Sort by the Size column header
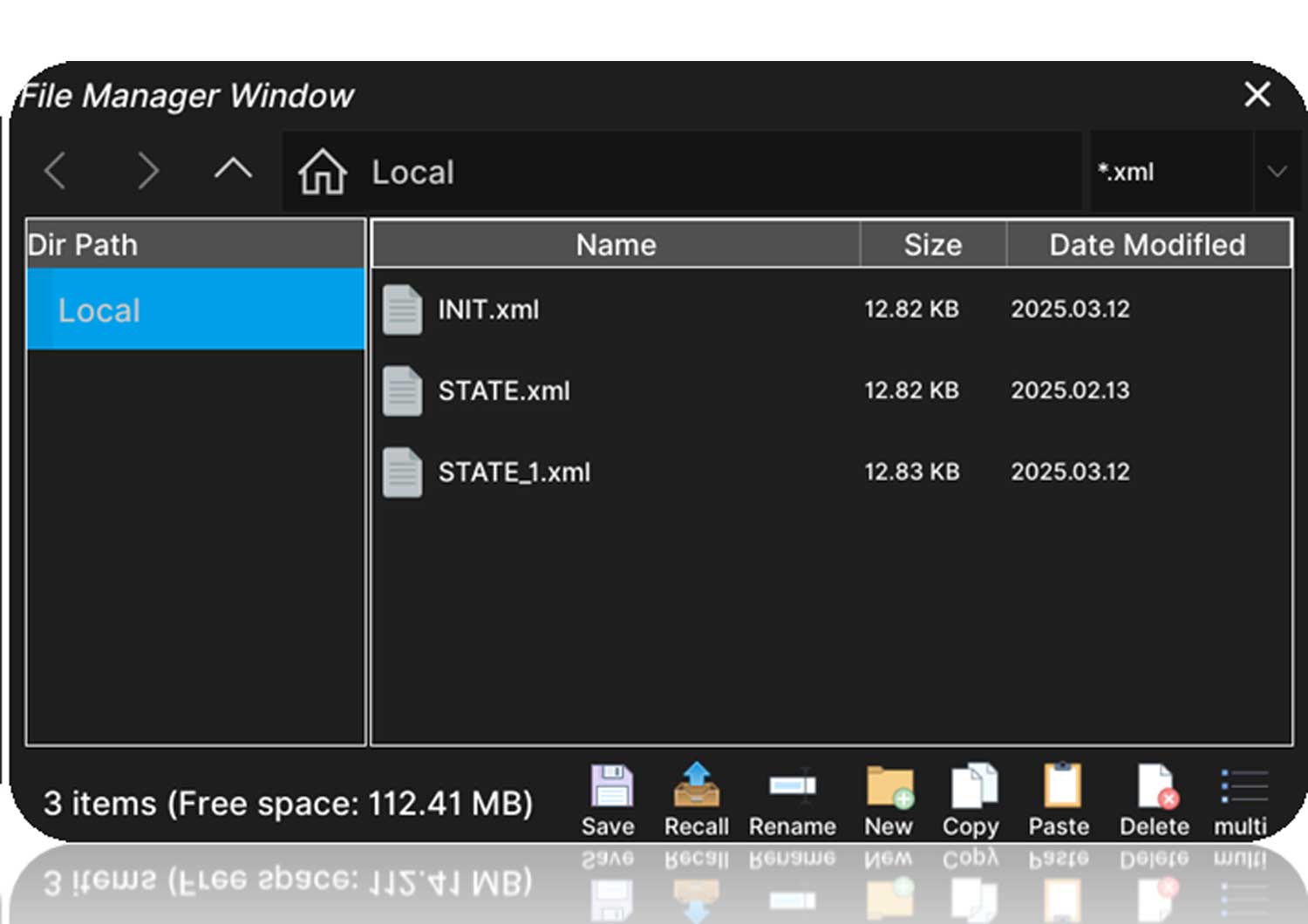This screenshot has width=1308, height=924. click(932, 245)
